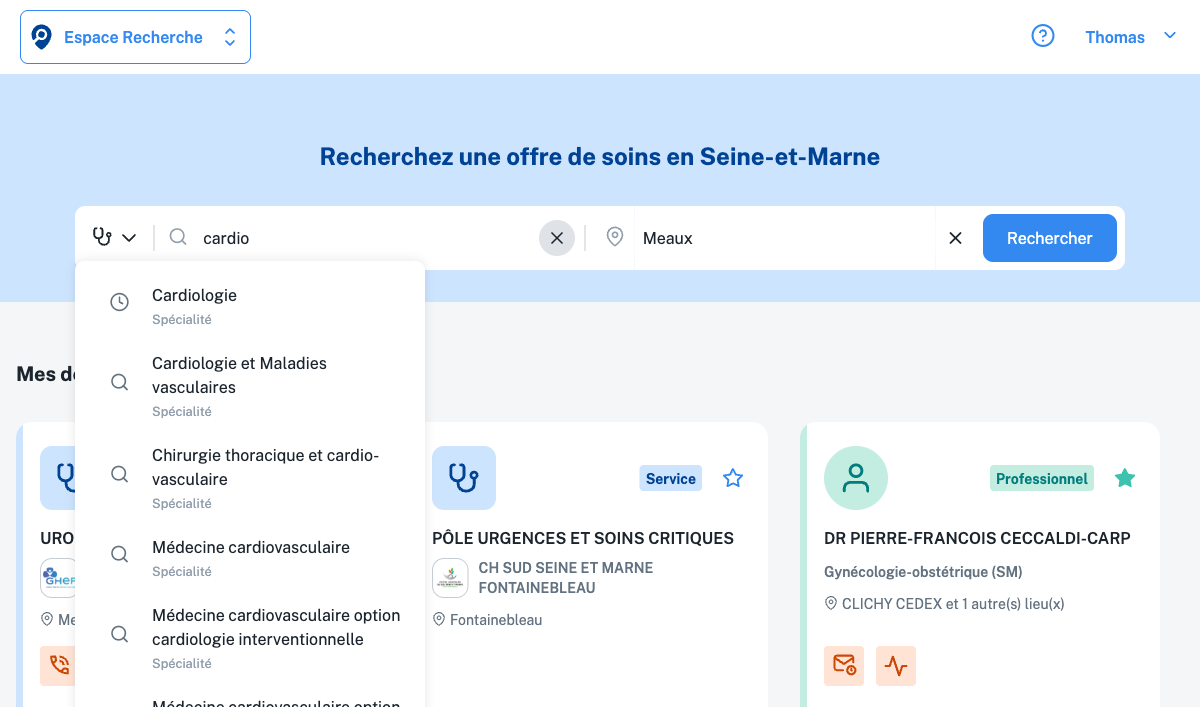Click the orange mail icon on the professional card
Image resolution: width=1200 pixels, height=707 pixels.
click(844, 665)
